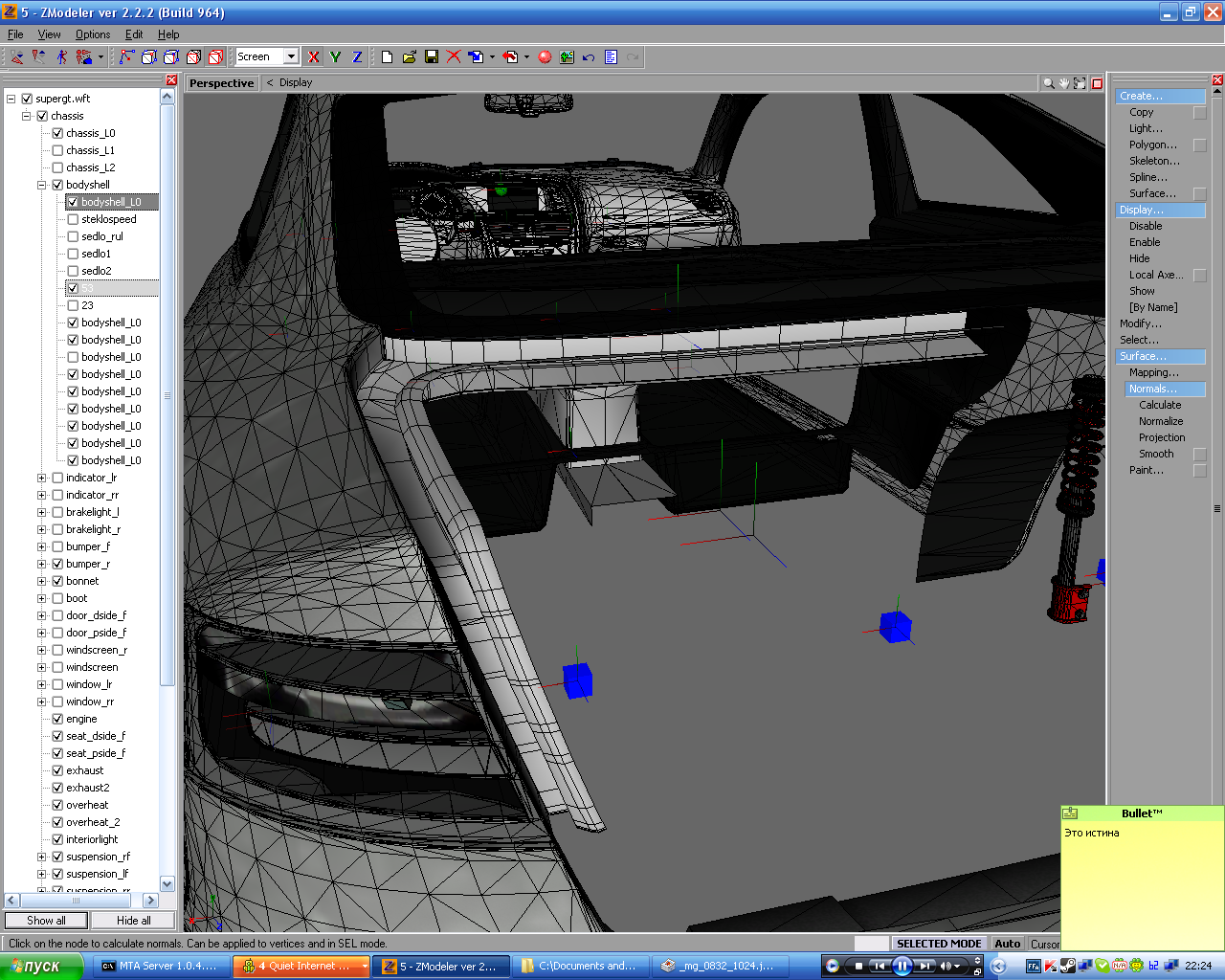This screenshot has height=980, width=1225.
Task: Collapse the bodyshell tree node
Action: [x=41, y=185]
